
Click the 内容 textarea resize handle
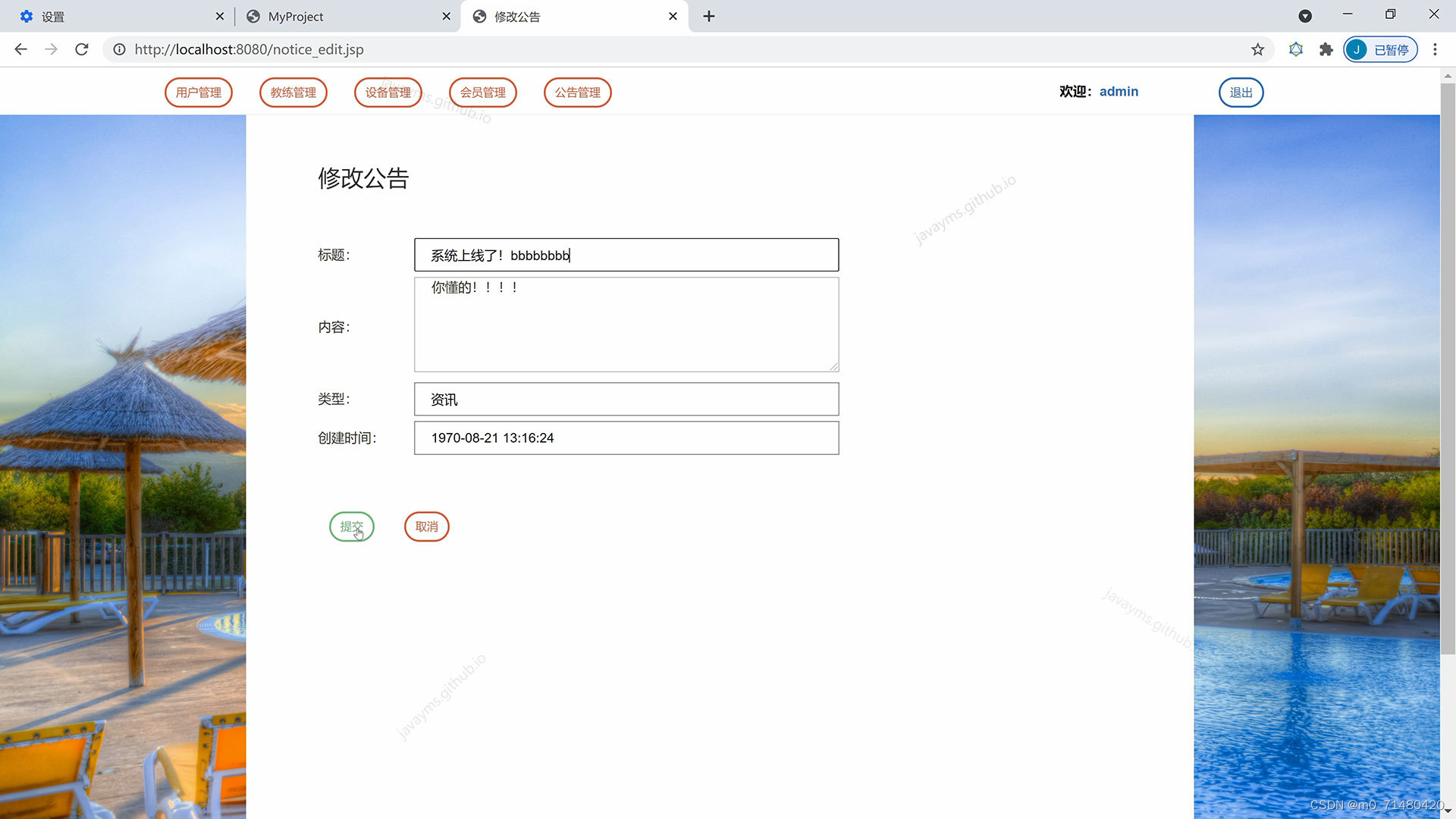(833, 366)
